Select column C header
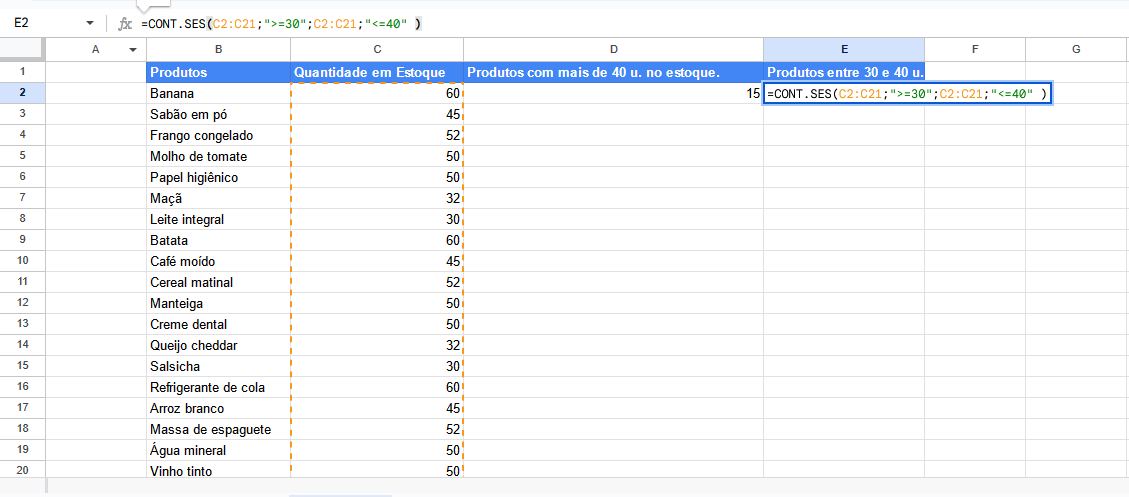This screenshot has height=497, width=1129. tap(377, 50)
